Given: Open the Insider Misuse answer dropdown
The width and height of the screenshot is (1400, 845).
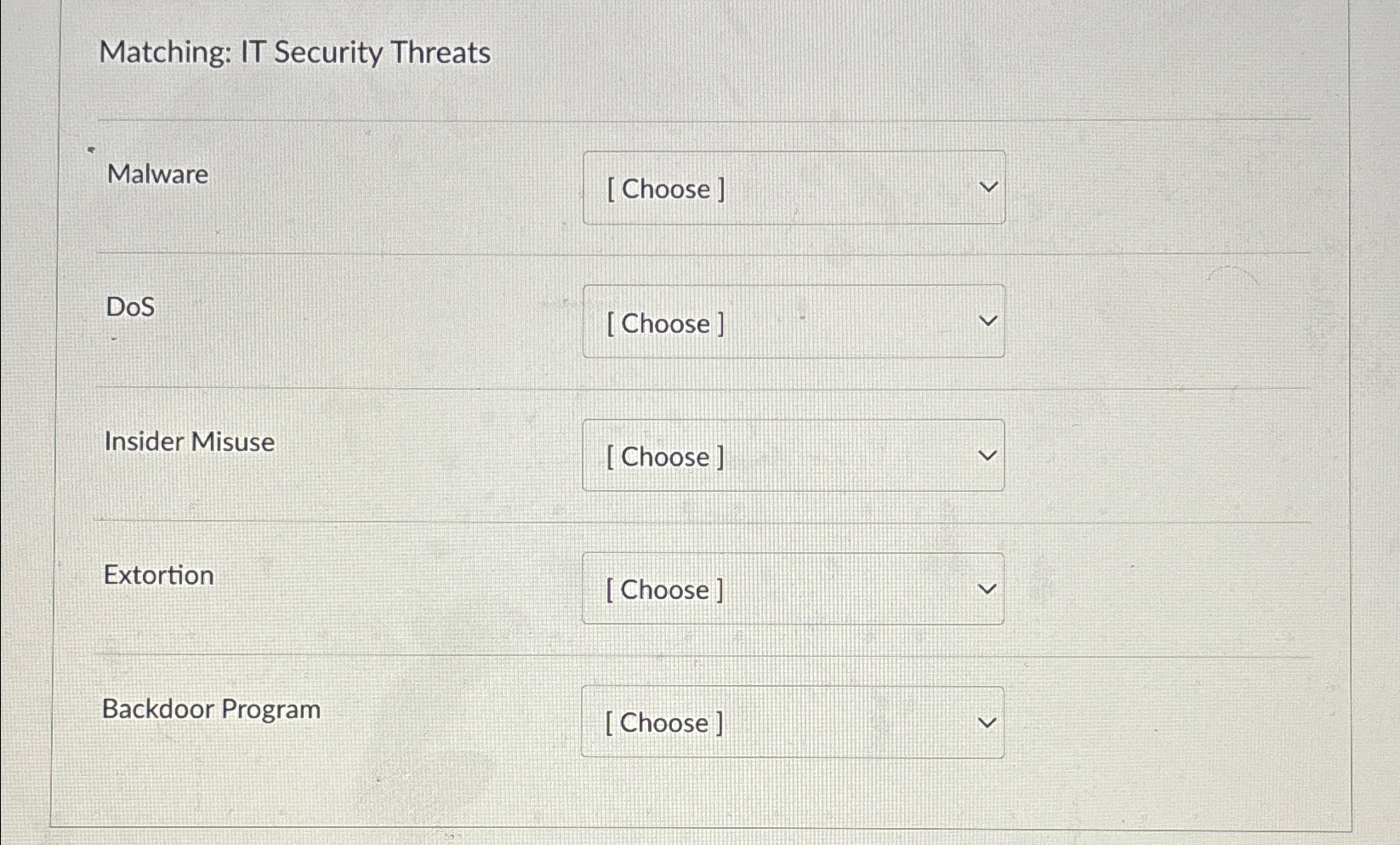Looking at the screenshot, I should [x=793, y=456].
